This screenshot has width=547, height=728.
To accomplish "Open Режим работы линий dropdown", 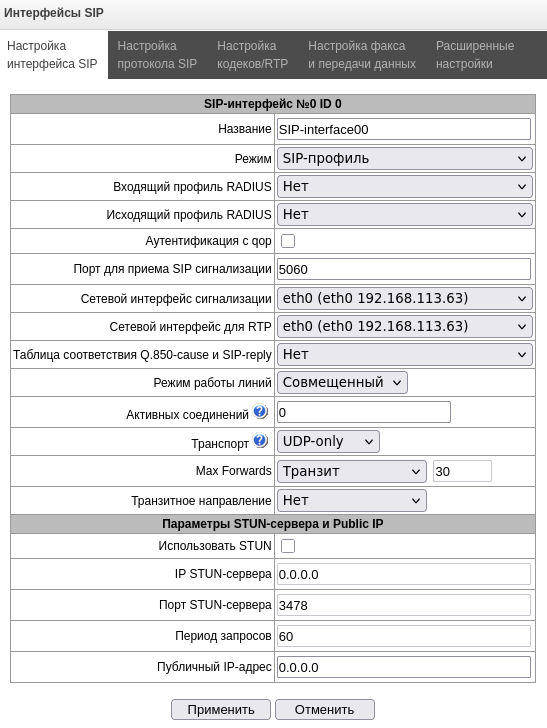I will 342,383.
